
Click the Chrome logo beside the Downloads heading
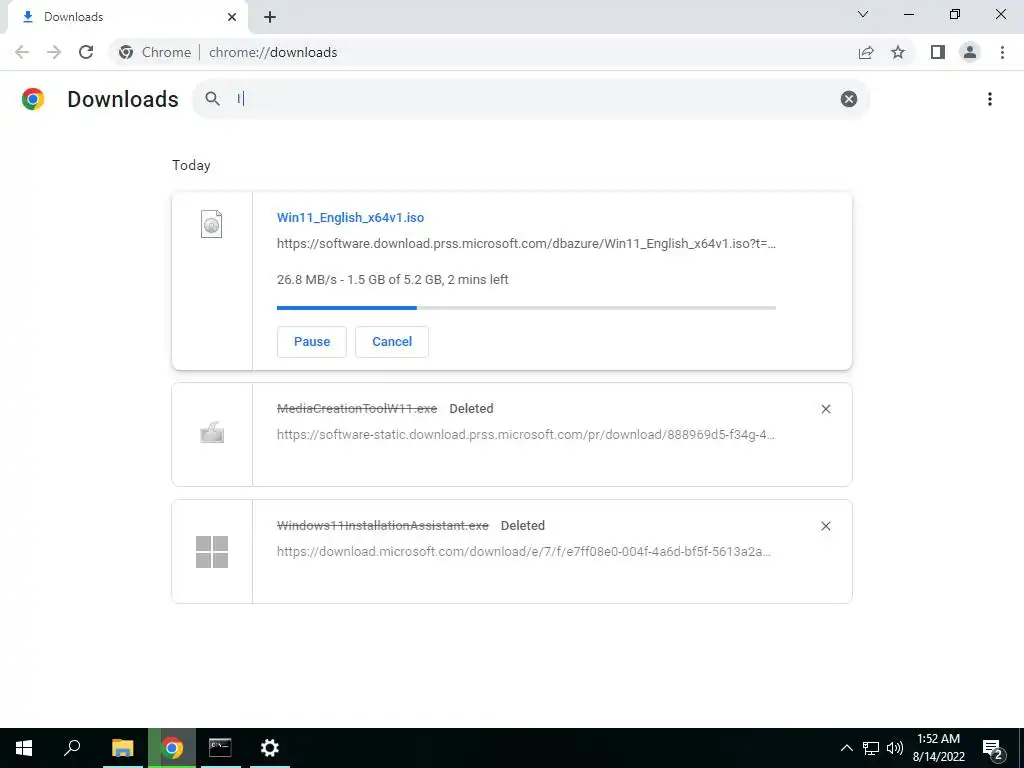click(33, 99)
